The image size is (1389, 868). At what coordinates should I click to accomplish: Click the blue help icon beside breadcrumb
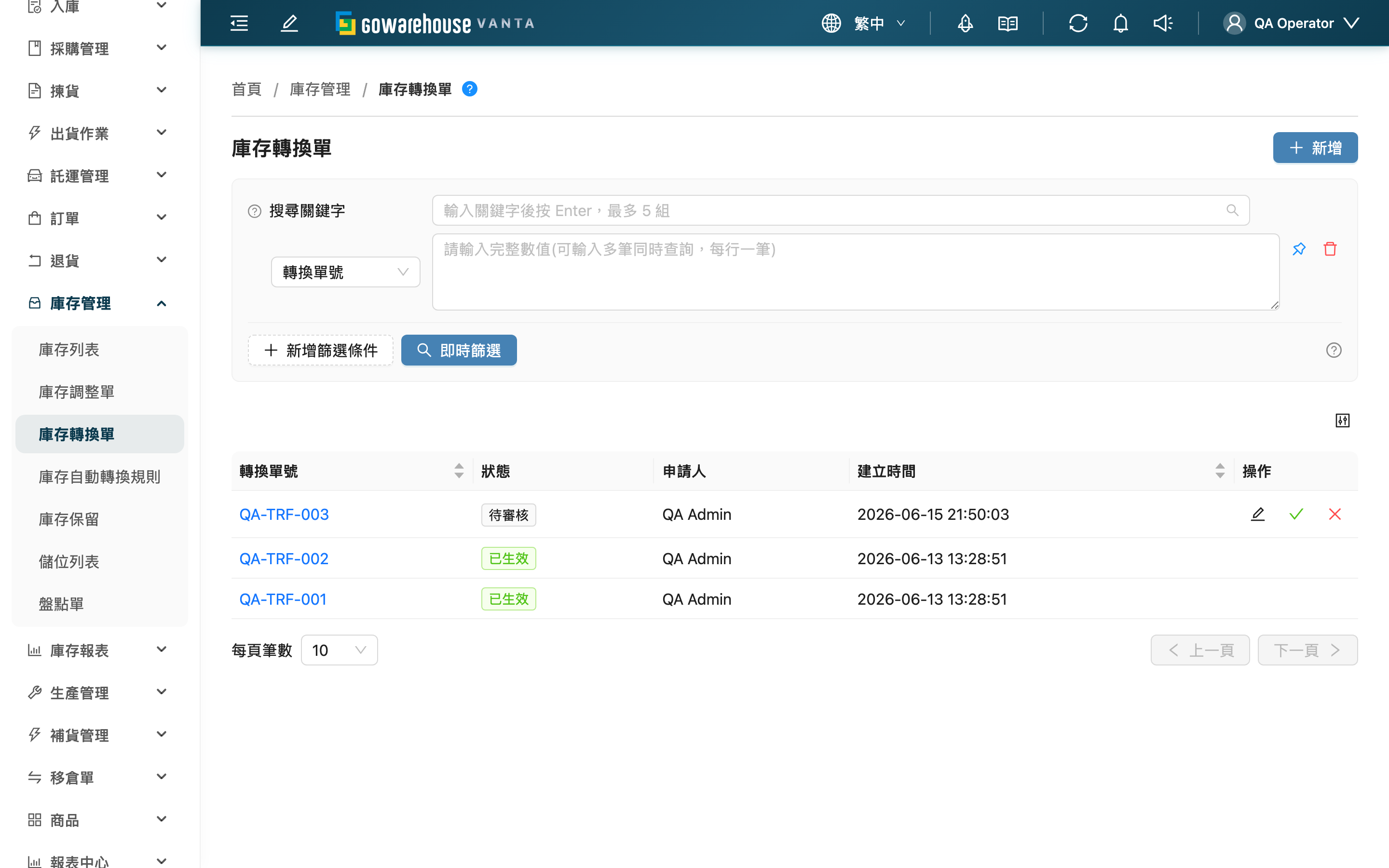click(x=469, y=89)
